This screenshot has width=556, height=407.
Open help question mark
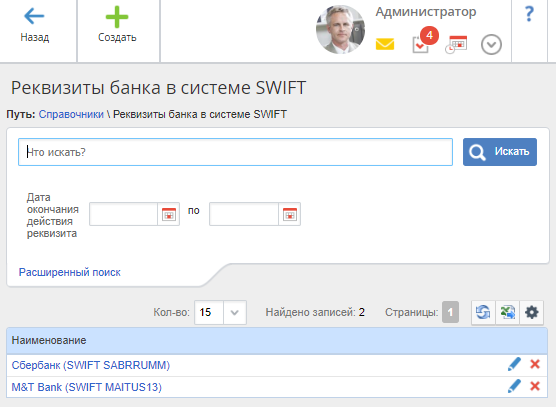point(529,14)
